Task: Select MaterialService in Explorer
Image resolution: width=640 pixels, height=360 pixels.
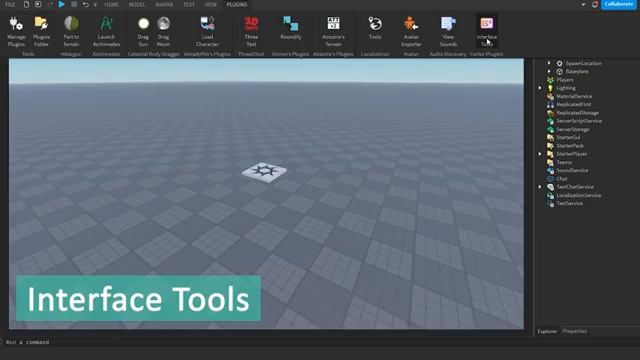Action: point(574,96)
